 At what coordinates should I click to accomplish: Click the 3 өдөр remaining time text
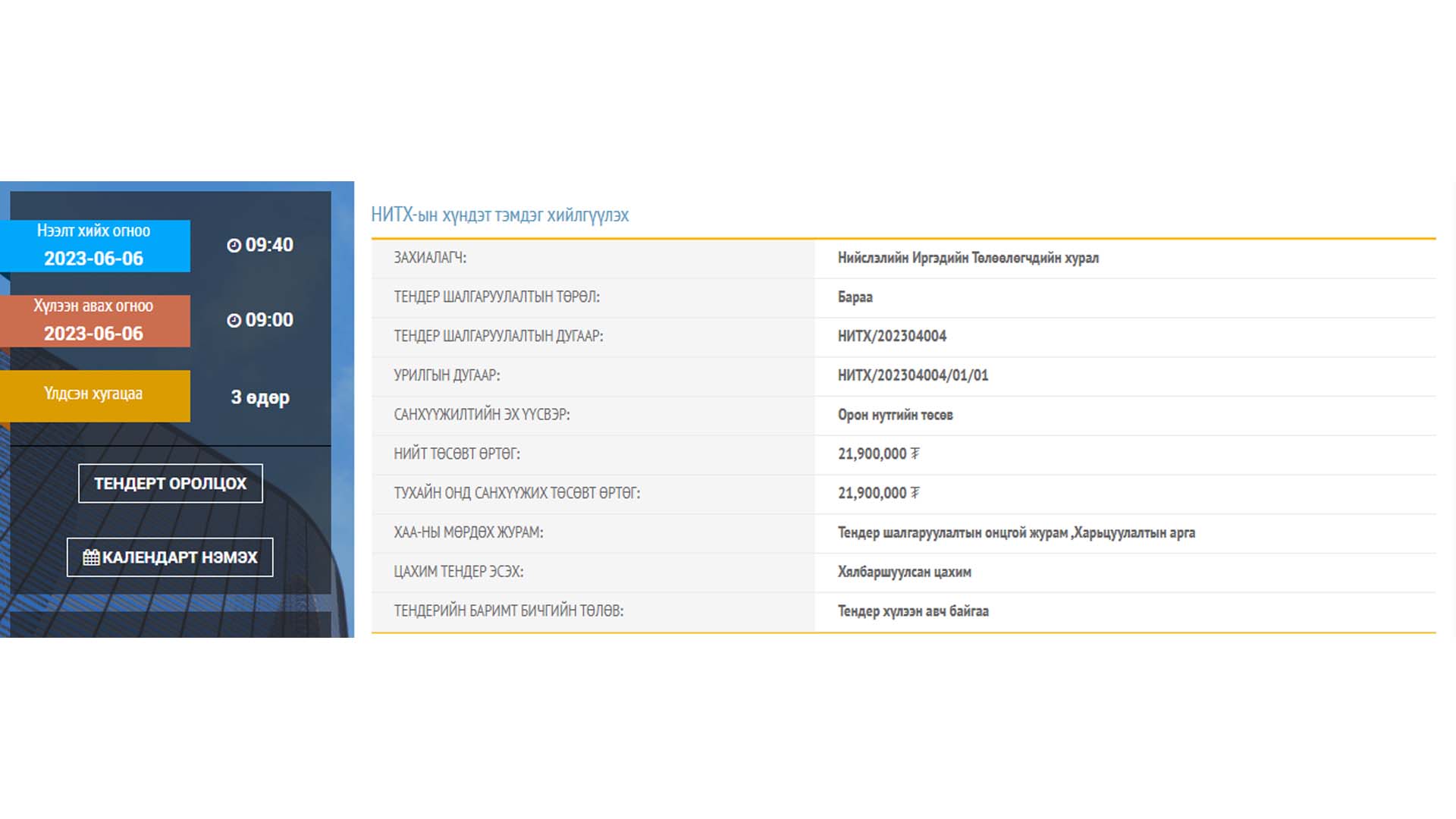pyautogui.click(x=260, y=397)
